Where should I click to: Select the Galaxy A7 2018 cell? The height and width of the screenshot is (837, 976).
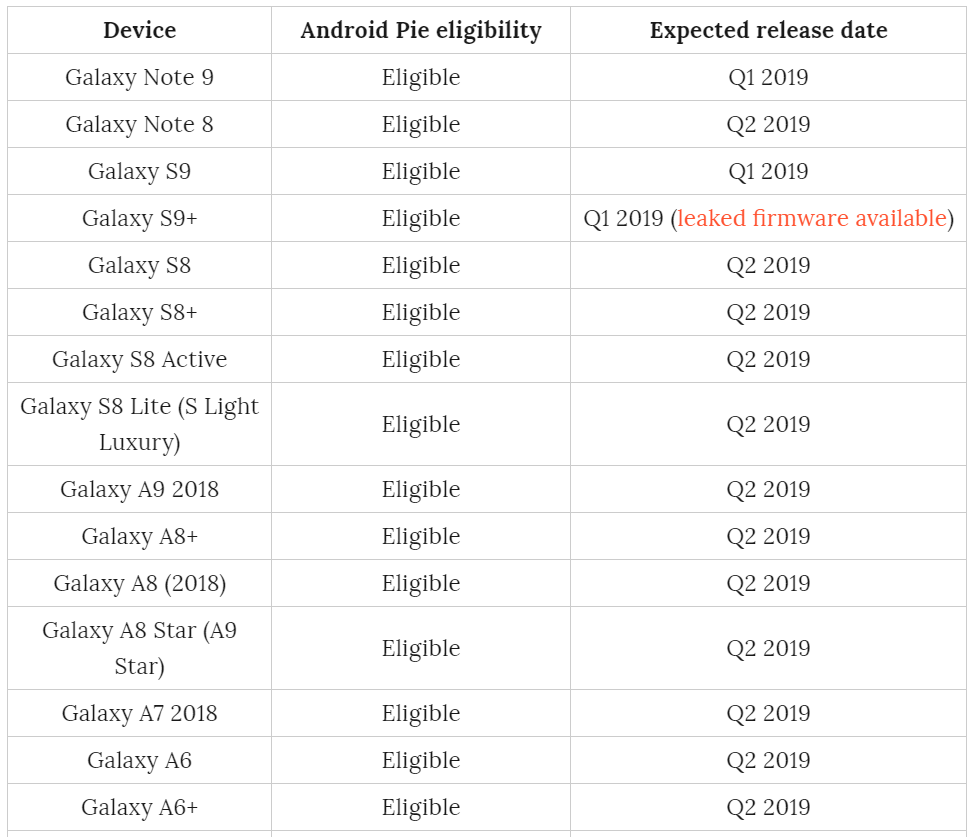pos(139,713)
